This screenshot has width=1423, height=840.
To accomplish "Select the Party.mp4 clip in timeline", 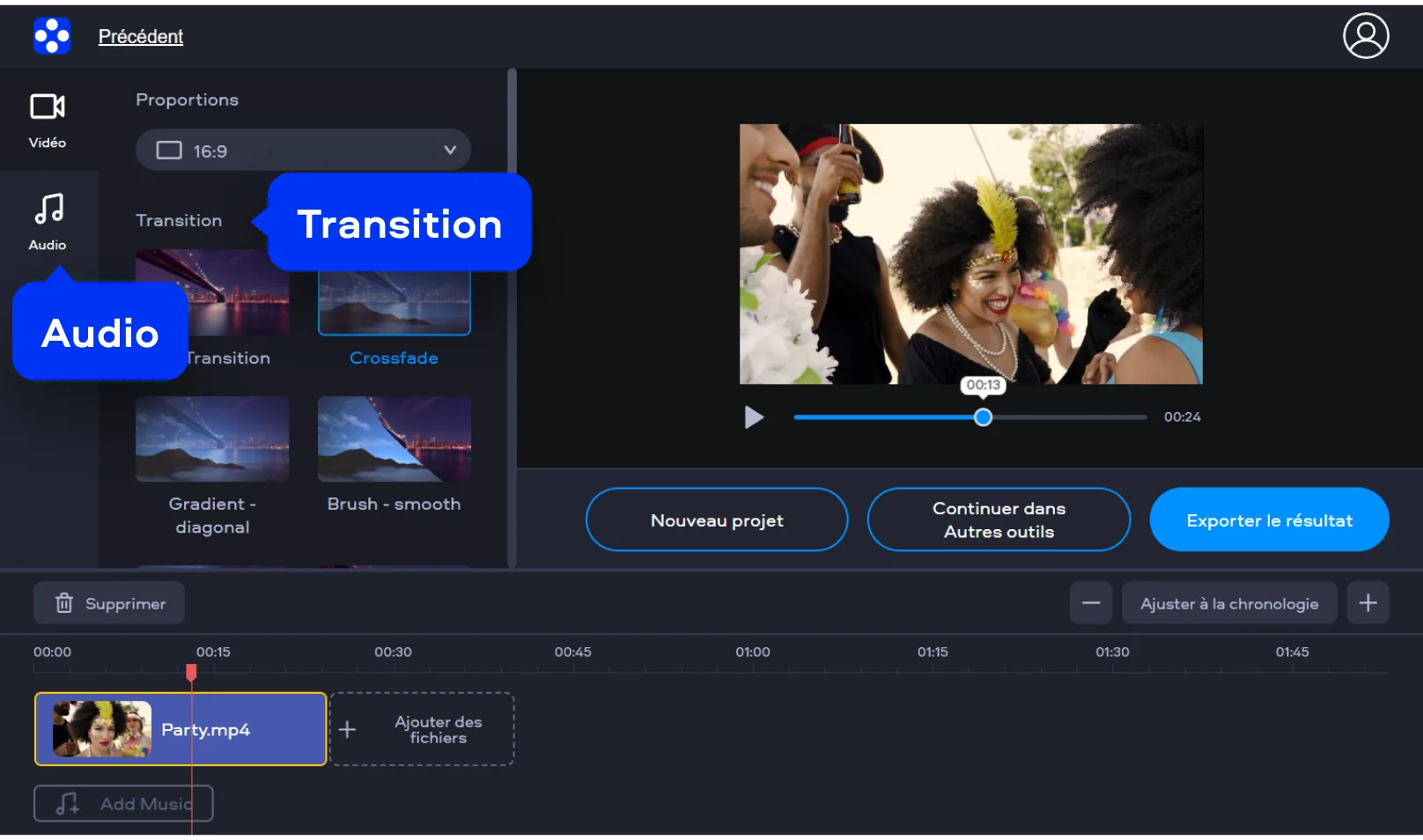I will coord(181,730).
